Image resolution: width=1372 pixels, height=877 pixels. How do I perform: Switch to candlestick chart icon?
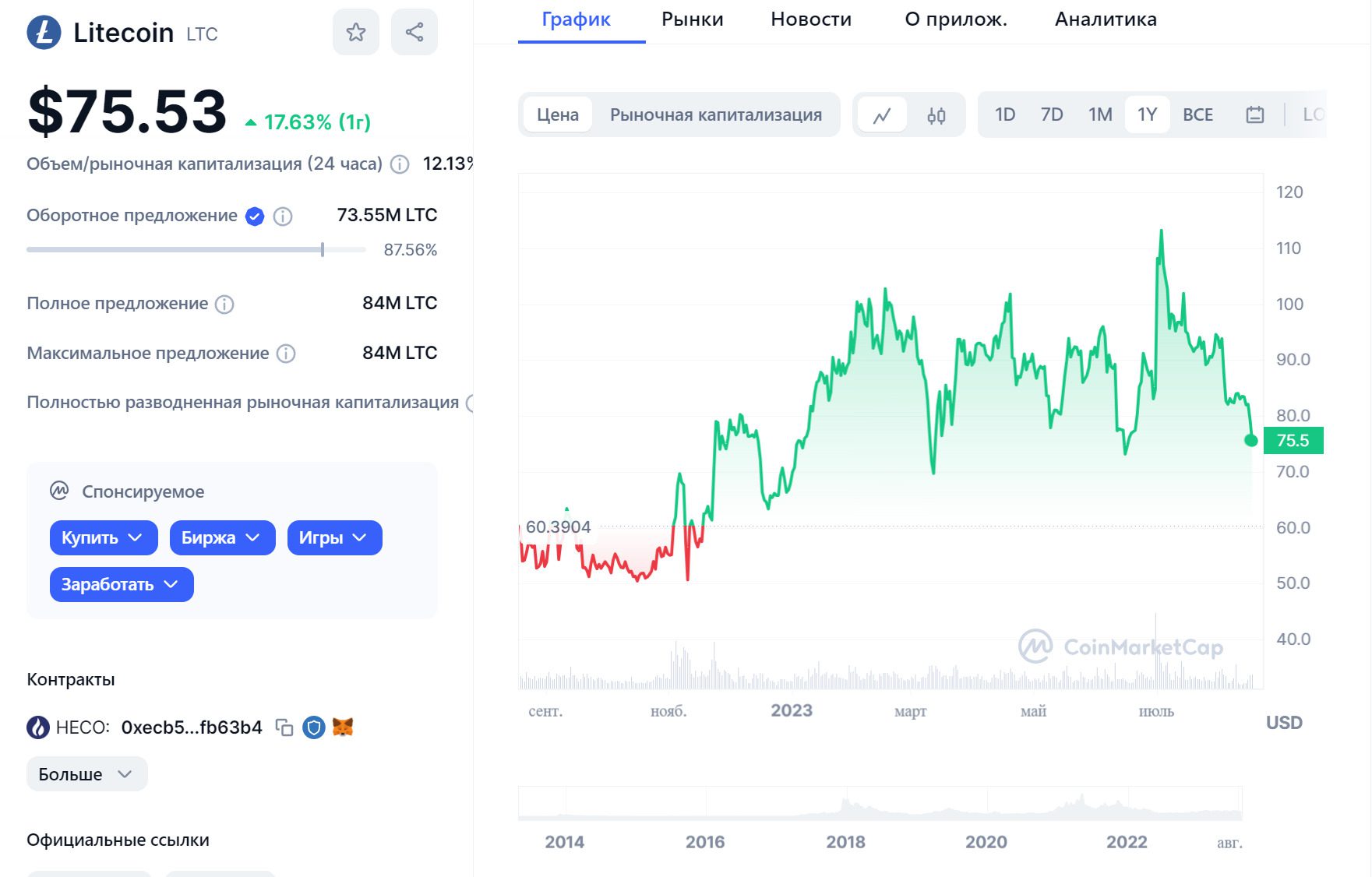936,115
